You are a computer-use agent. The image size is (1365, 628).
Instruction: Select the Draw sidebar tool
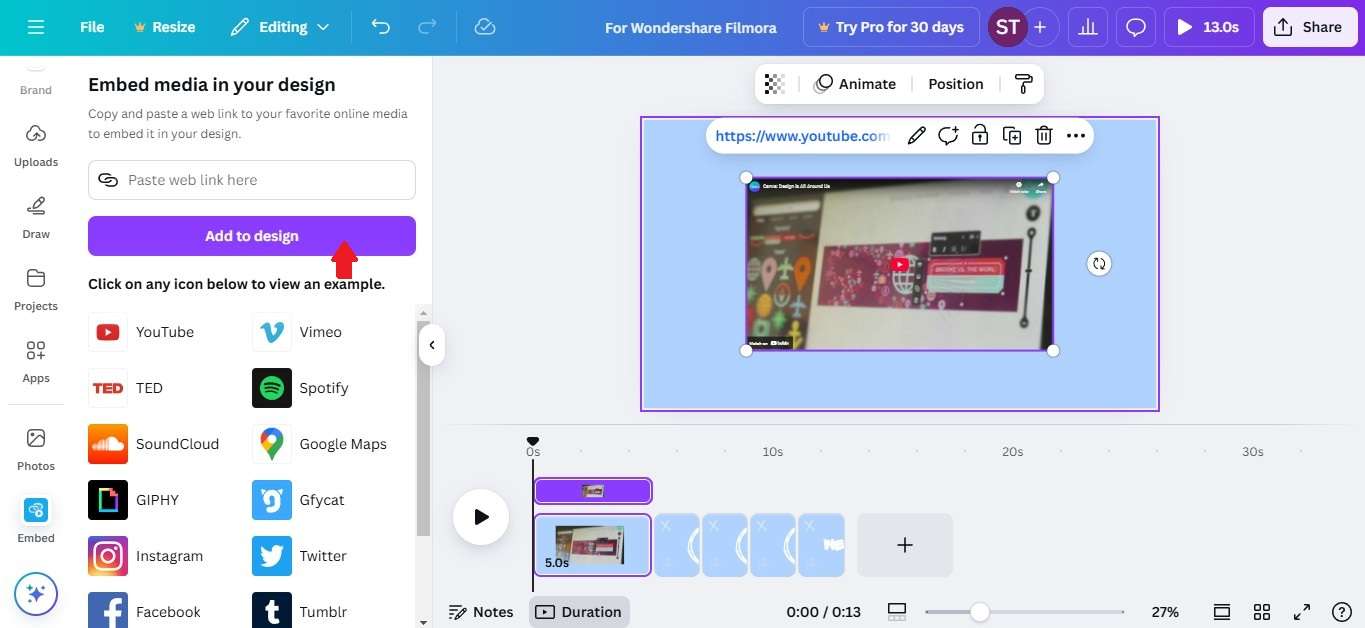[x=36, y=217]
